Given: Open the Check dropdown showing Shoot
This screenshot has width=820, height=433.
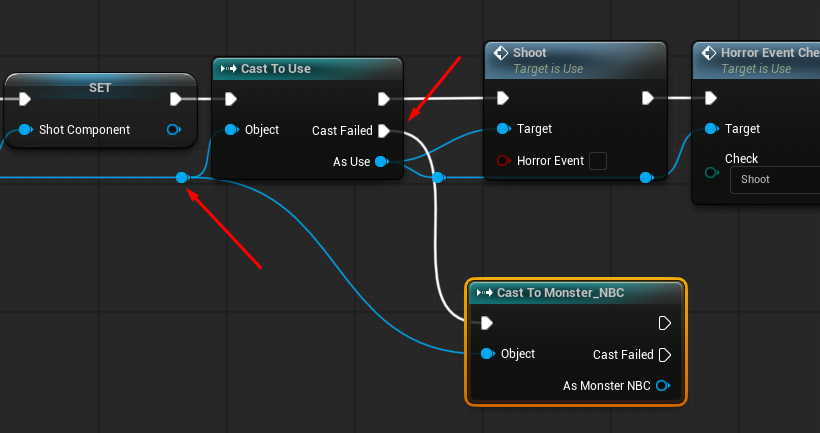Looking at the screenshot, I should (x=774, y=180).
